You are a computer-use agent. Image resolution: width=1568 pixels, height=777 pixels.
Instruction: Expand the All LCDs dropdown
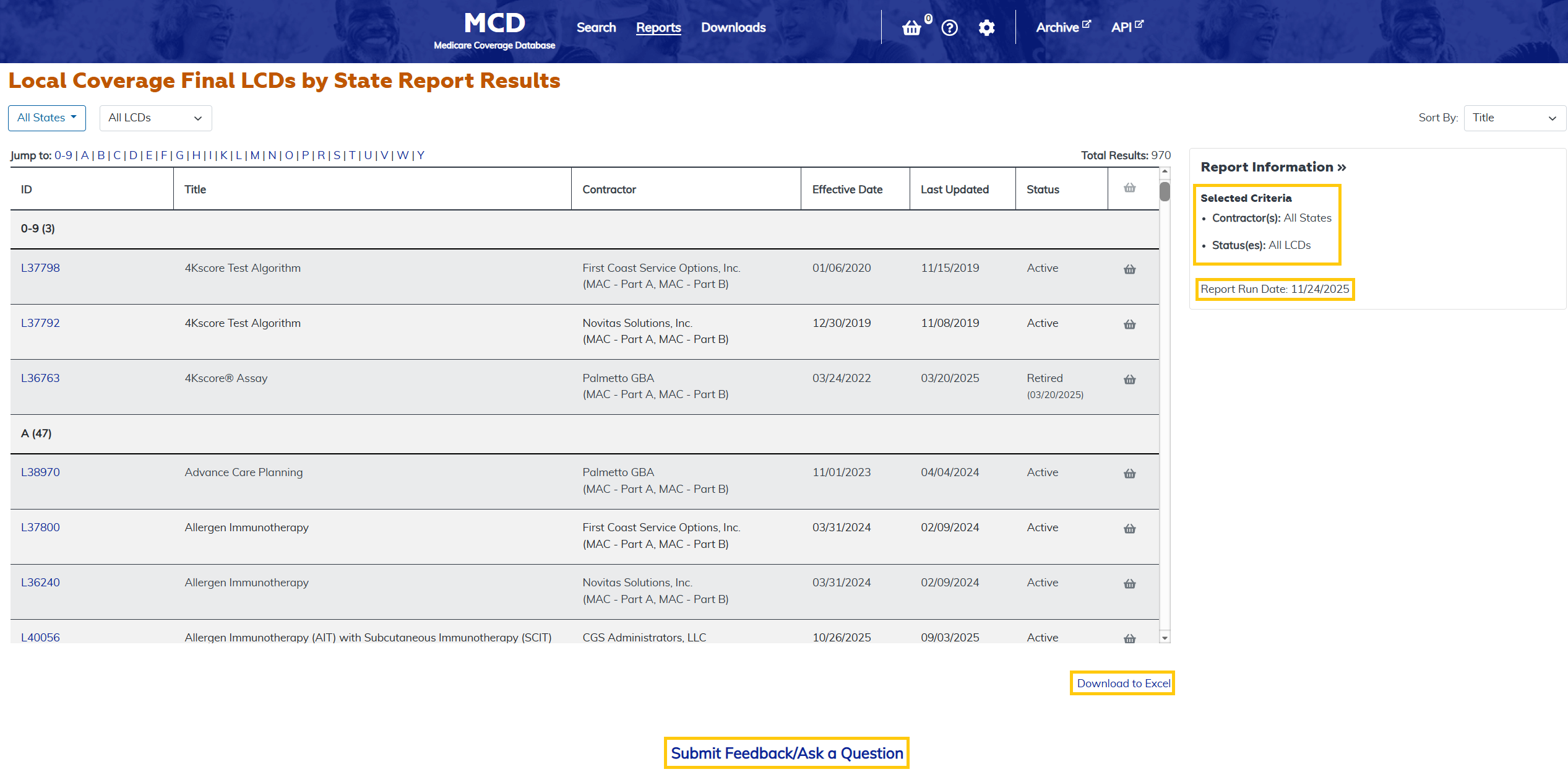click(155, 118)
